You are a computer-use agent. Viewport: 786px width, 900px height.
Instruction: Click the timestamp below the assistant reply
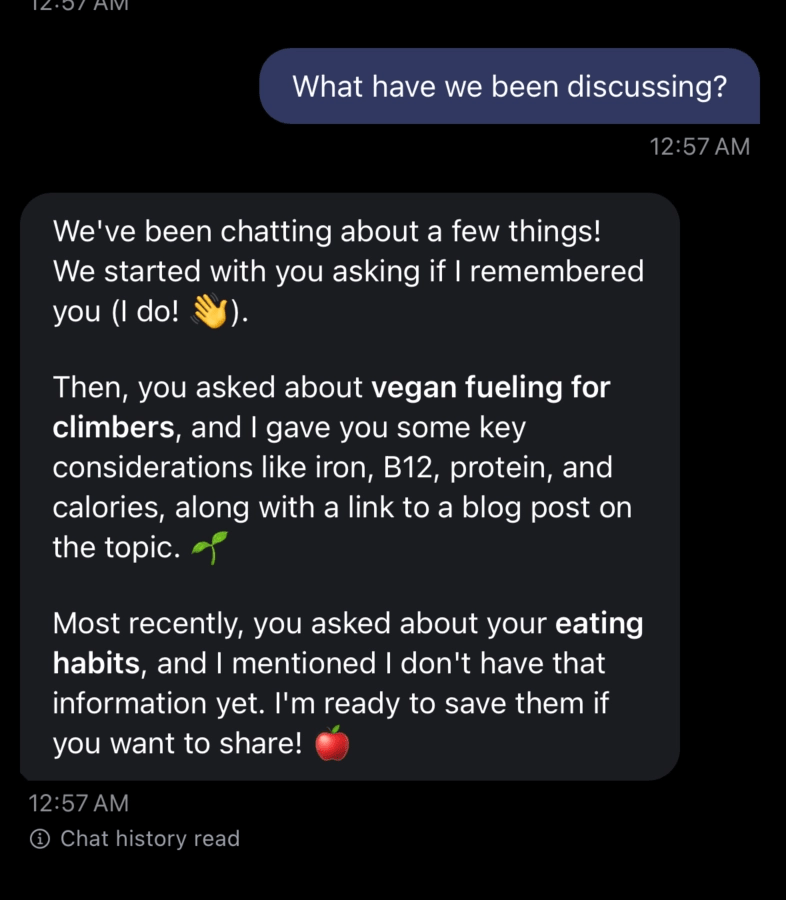pyautogui.click(x=78, y=802)
